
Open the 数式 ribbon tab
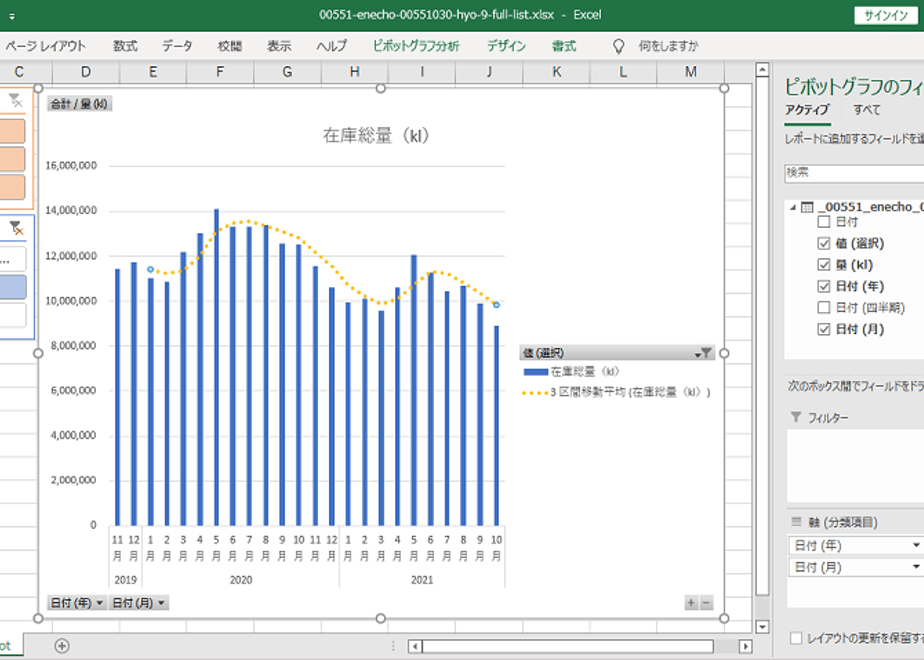tap(125, 46)
